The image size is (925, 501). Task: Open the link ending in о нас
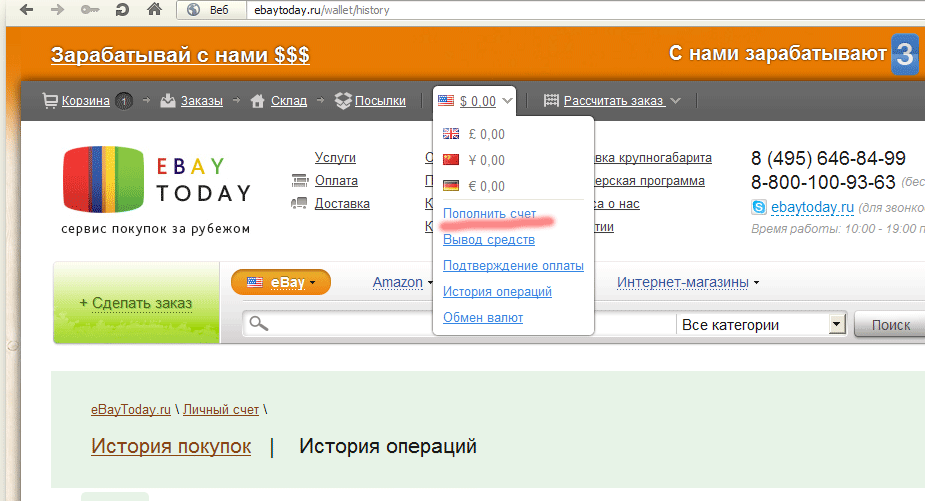pos(617,204)
